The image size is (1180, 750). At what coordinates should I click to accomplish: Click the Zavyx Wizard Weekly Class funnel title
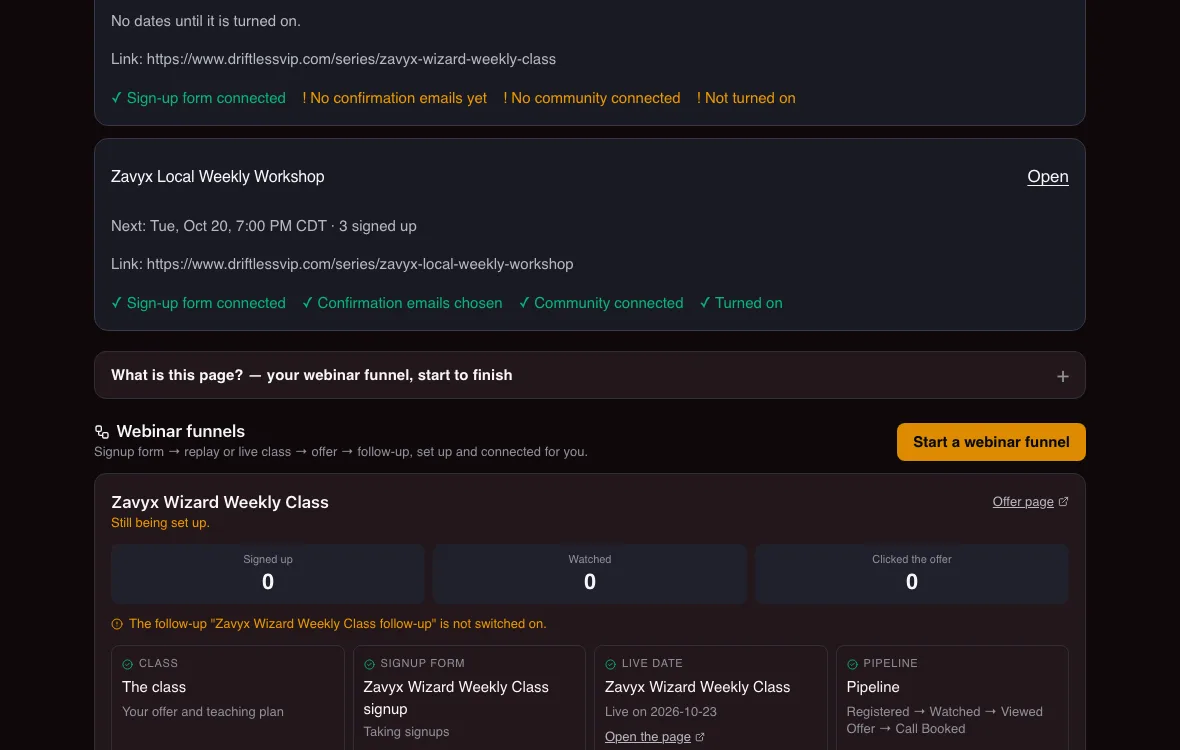click(220, 502)
